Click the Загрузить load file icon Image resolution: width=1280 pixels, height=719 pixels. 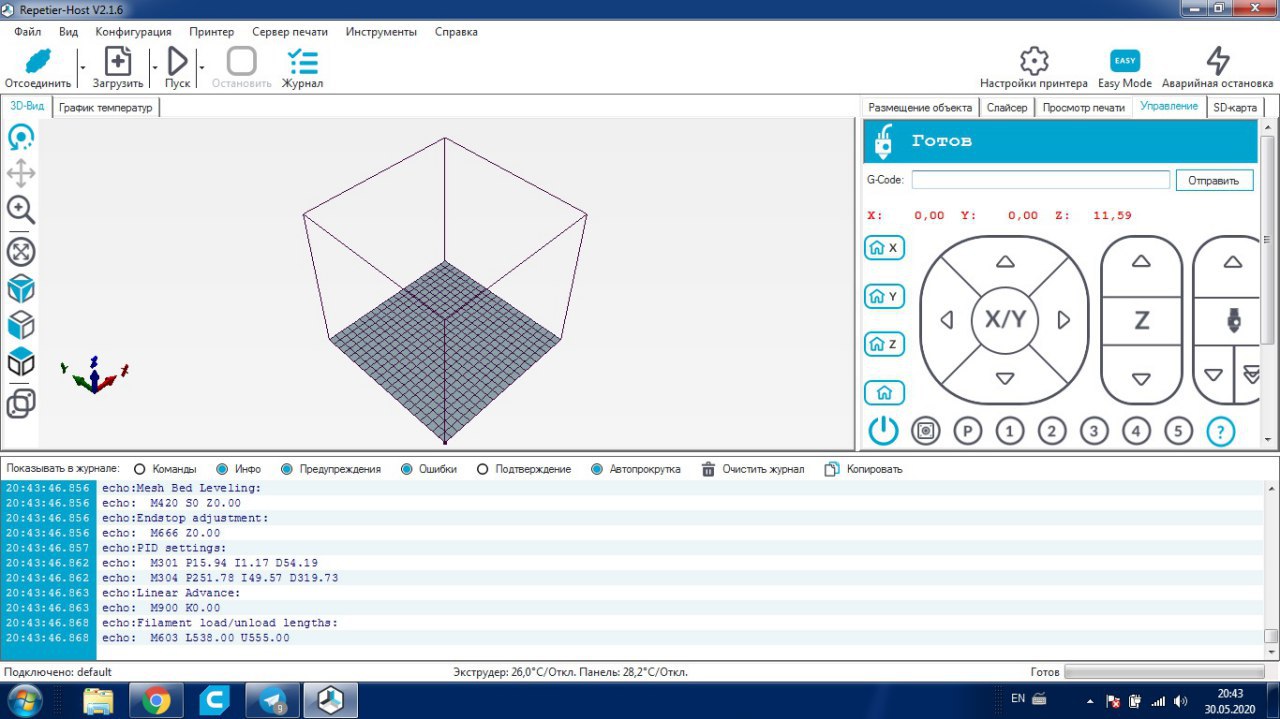pyautogui.click(x=118, y=61)
